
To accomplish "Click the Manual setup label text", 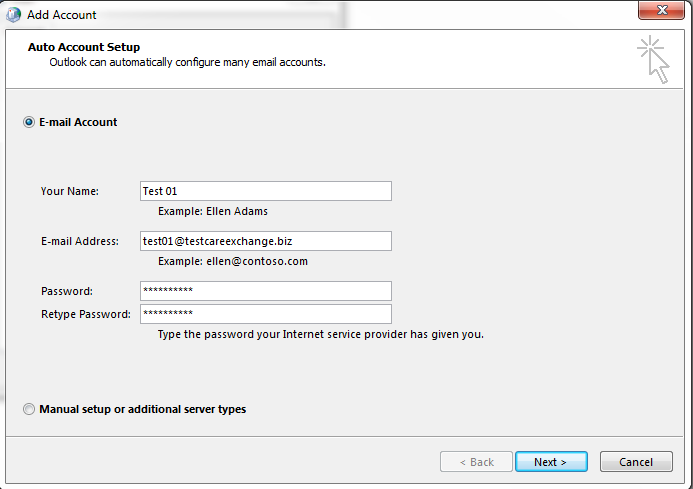I will tap(143, 409).
